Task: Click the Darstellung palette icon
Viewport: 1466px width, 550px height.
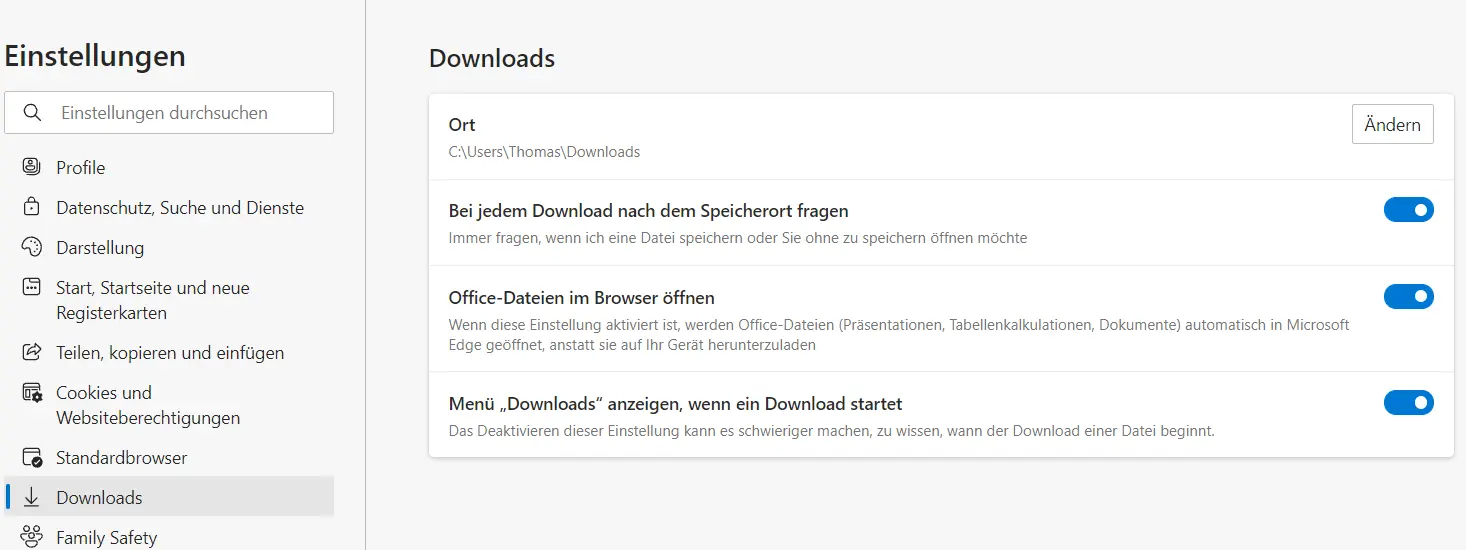Action: click(32, 247)
